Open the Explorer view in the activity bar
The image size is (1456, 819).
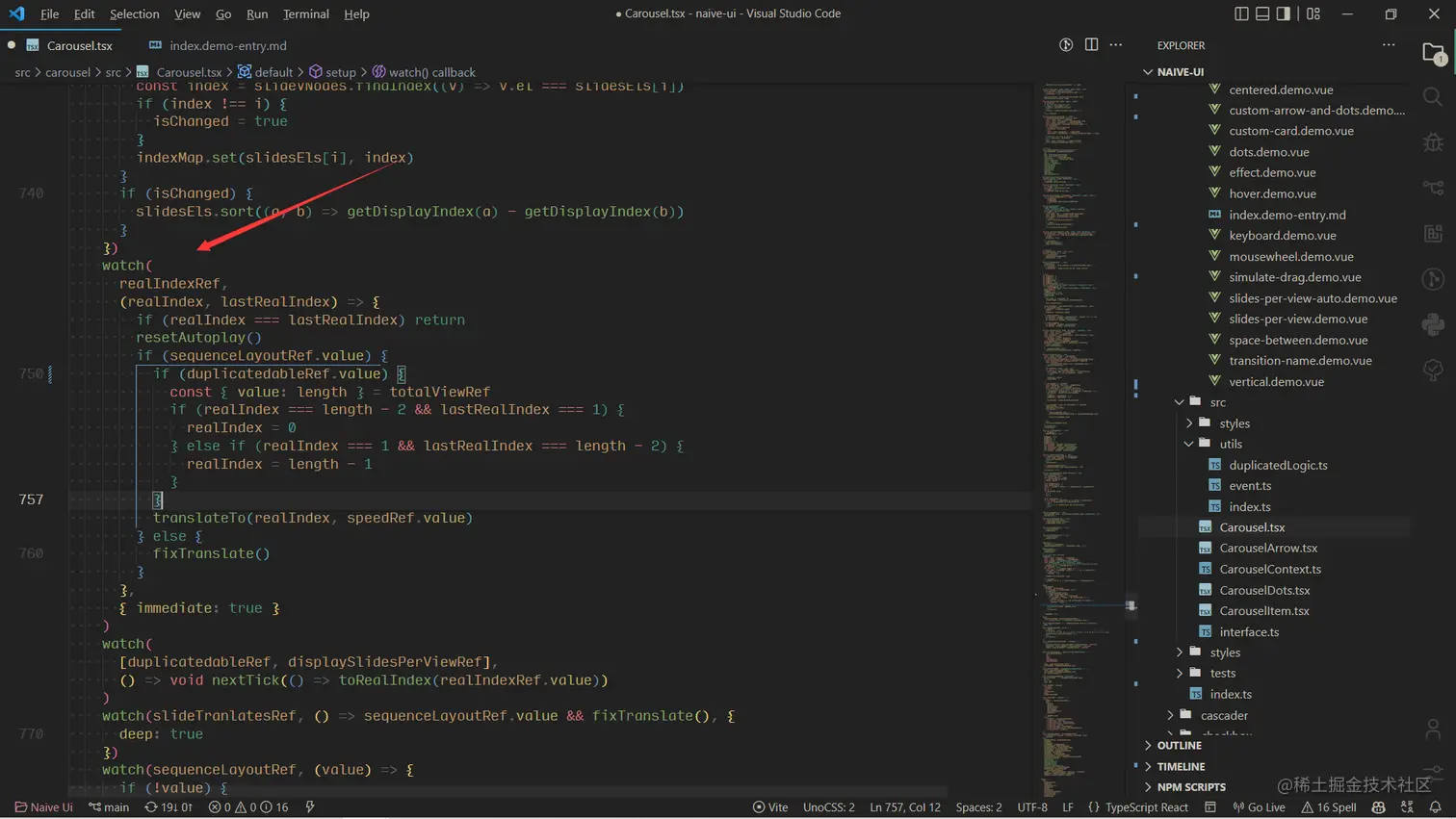coord(1433,54)
